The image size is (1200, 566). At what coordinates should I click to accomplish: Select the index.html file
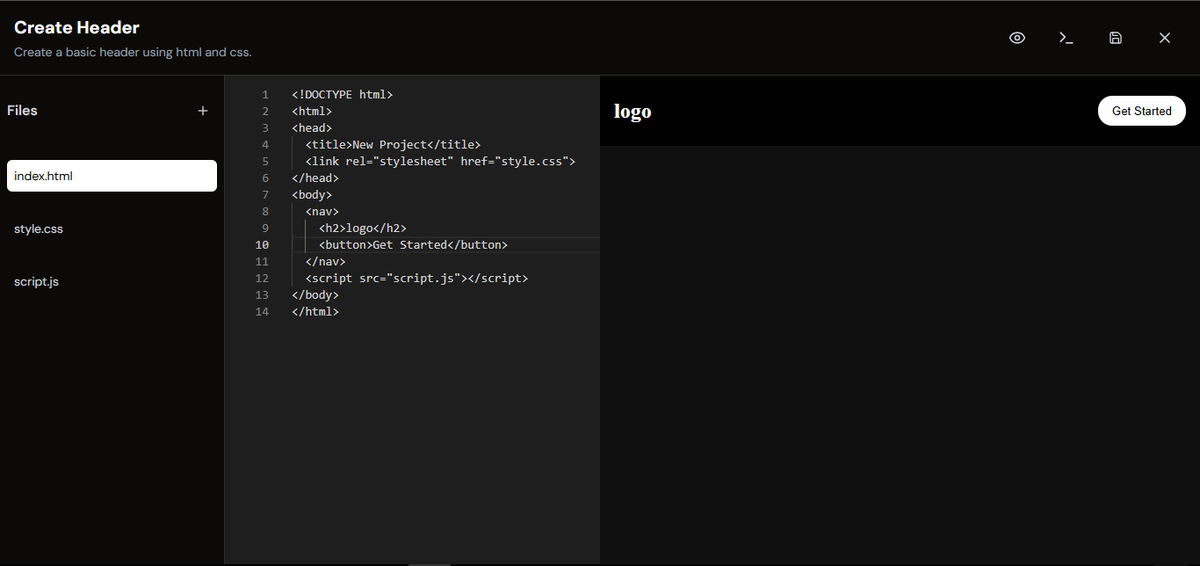[x=111, y=176]
